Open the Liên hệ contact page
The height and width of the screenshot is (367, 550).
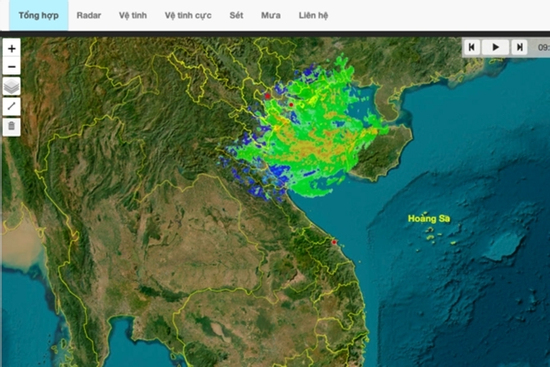(313, 15)
